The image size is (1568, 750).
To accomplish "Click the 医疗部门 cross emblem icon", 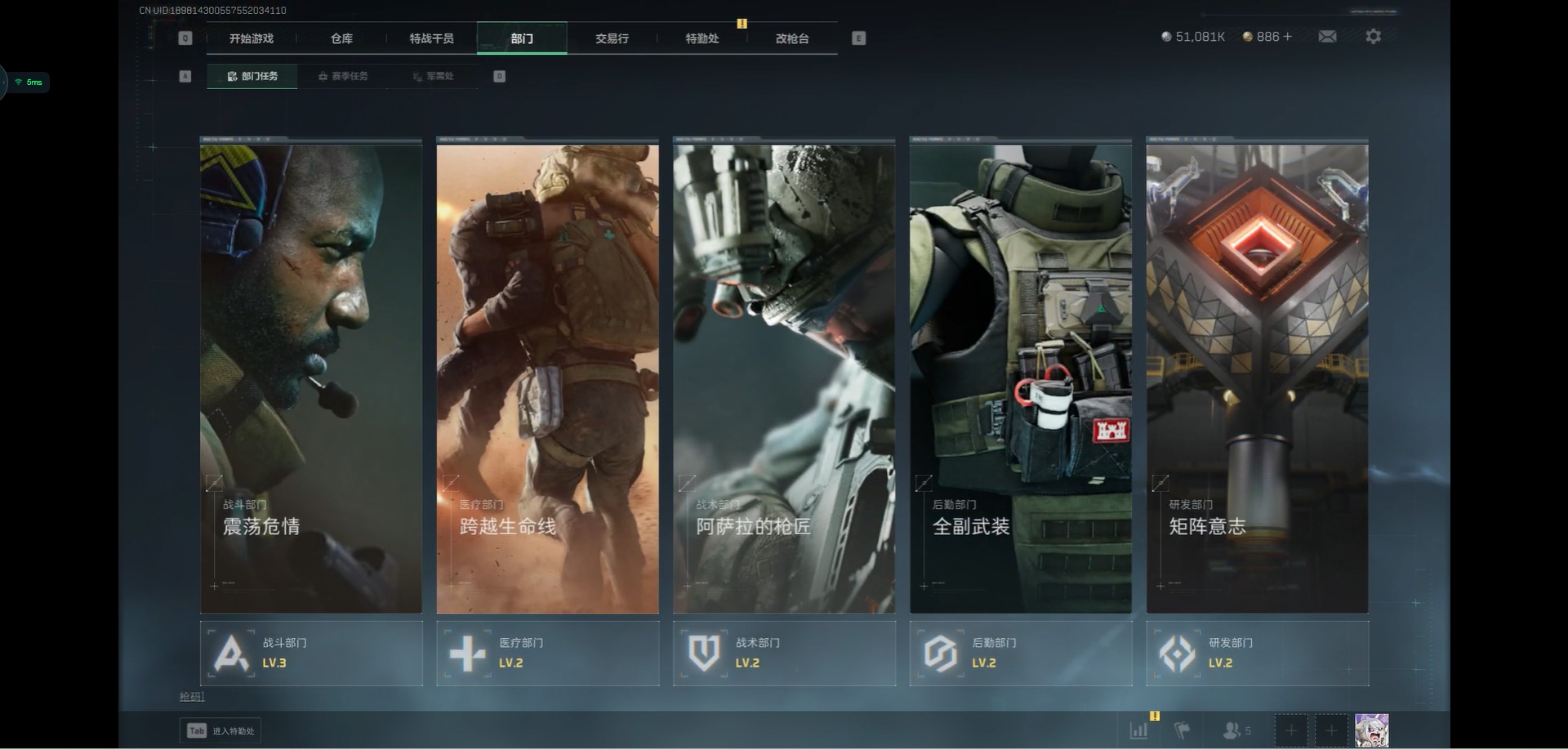I will click(468, 654).
